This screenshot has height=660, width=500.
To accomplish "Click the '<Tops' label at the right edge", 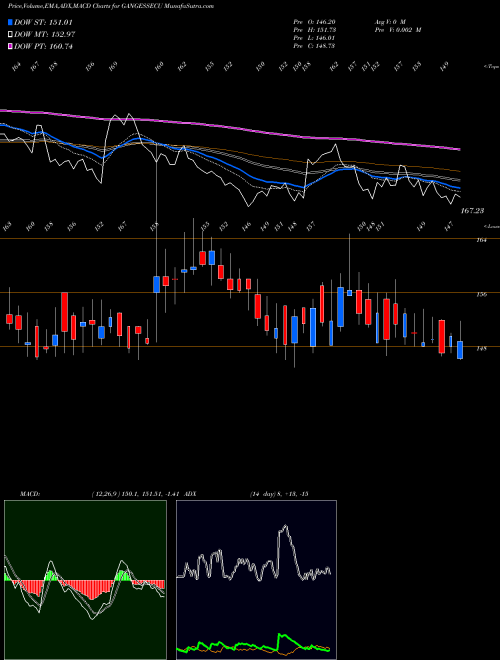I will point(491,67).
